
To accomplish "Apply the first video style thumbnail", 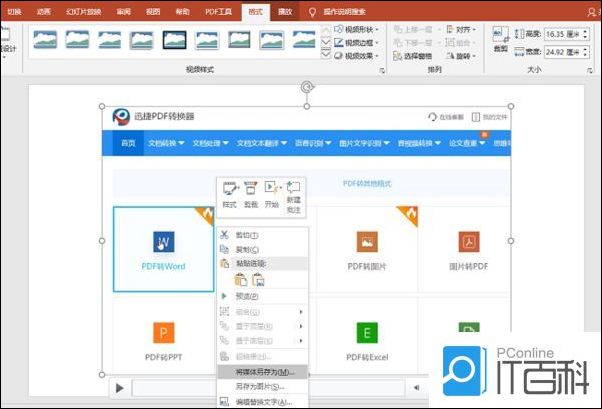I will point(45,40).
